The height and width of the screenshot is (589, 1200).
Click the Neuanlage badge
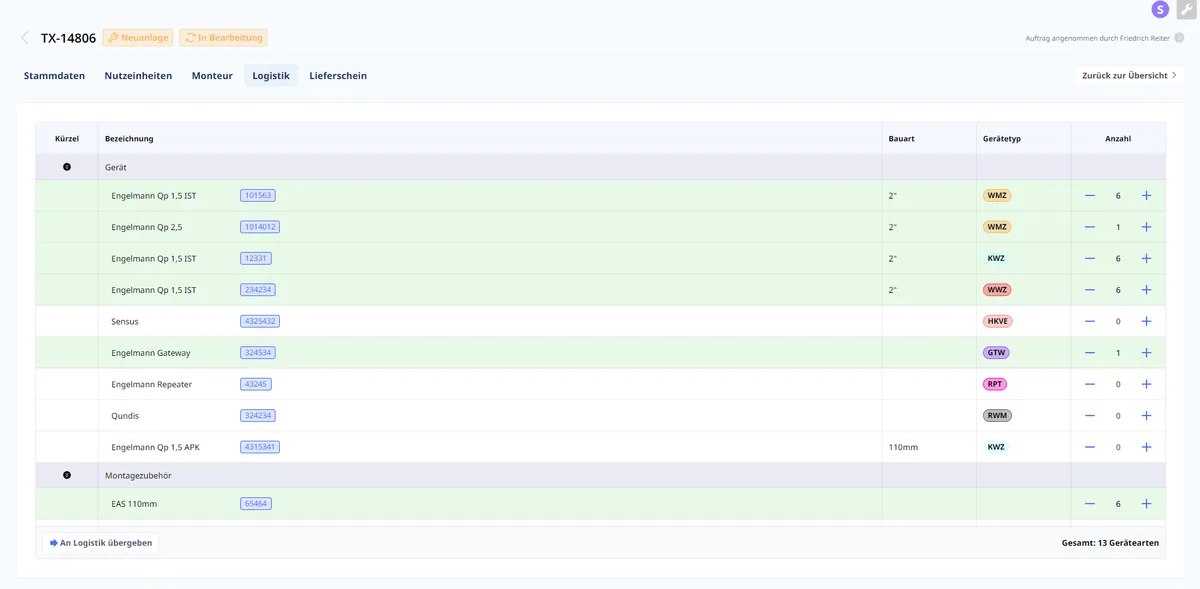(x=138, y=38)
